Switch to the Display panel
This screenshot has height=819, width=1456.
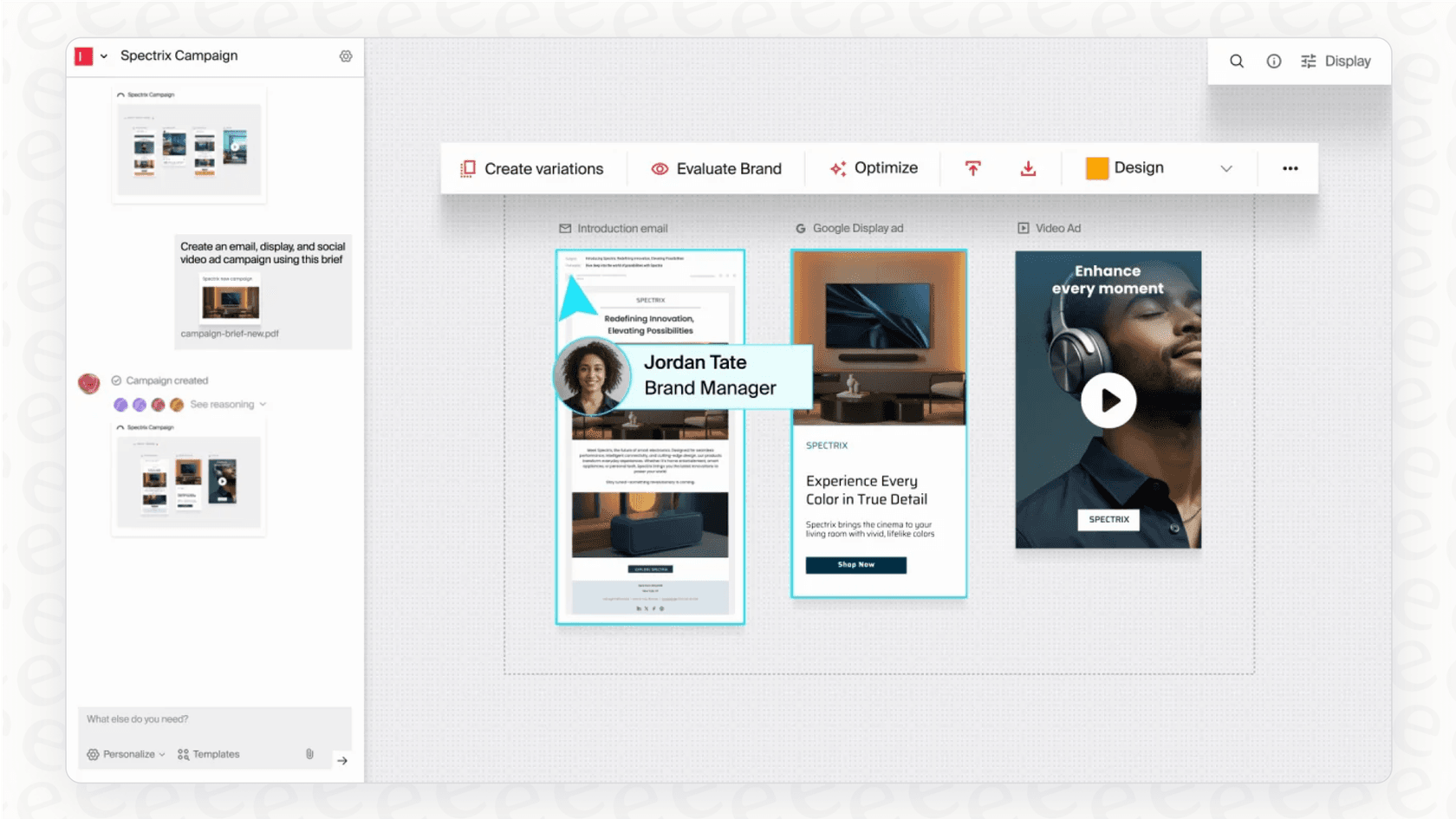coord(1338,61)
